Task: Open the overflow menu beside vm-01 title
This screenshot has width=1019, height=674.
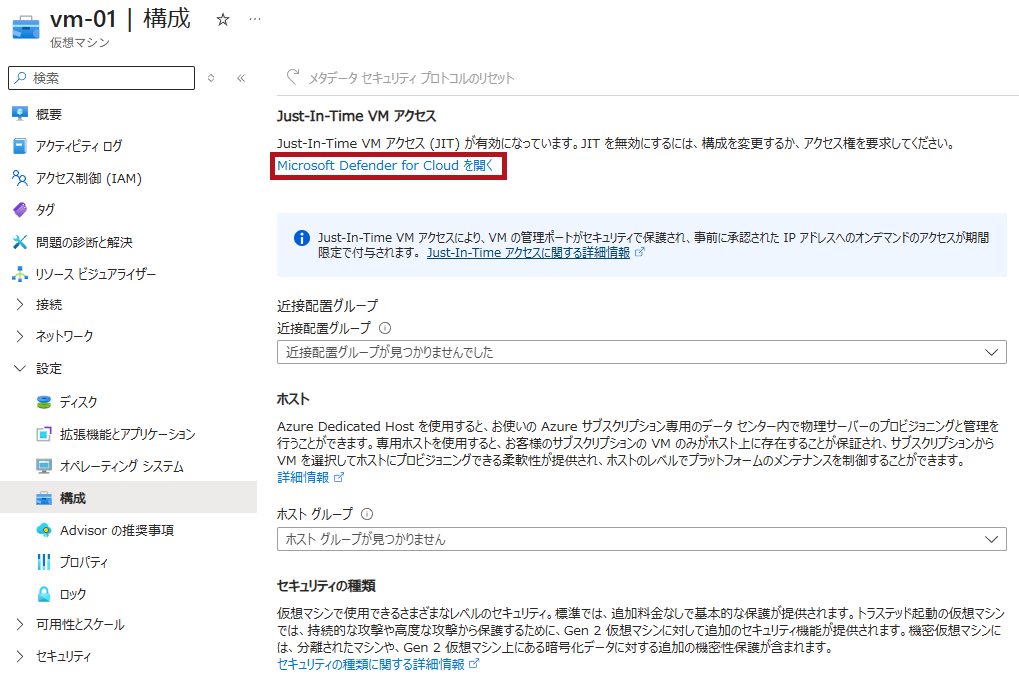Action: [254, 18]
